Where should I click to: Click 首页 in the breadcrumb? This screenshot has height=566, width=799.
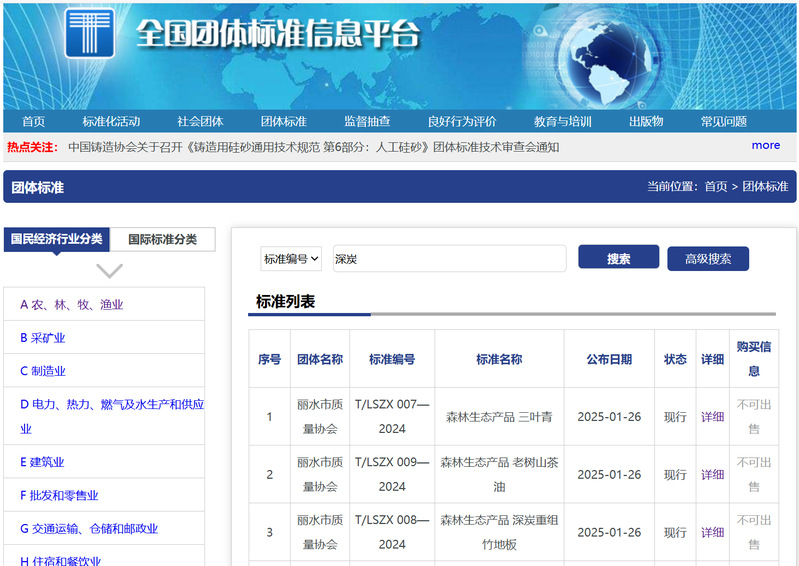[x=715, y=186]
